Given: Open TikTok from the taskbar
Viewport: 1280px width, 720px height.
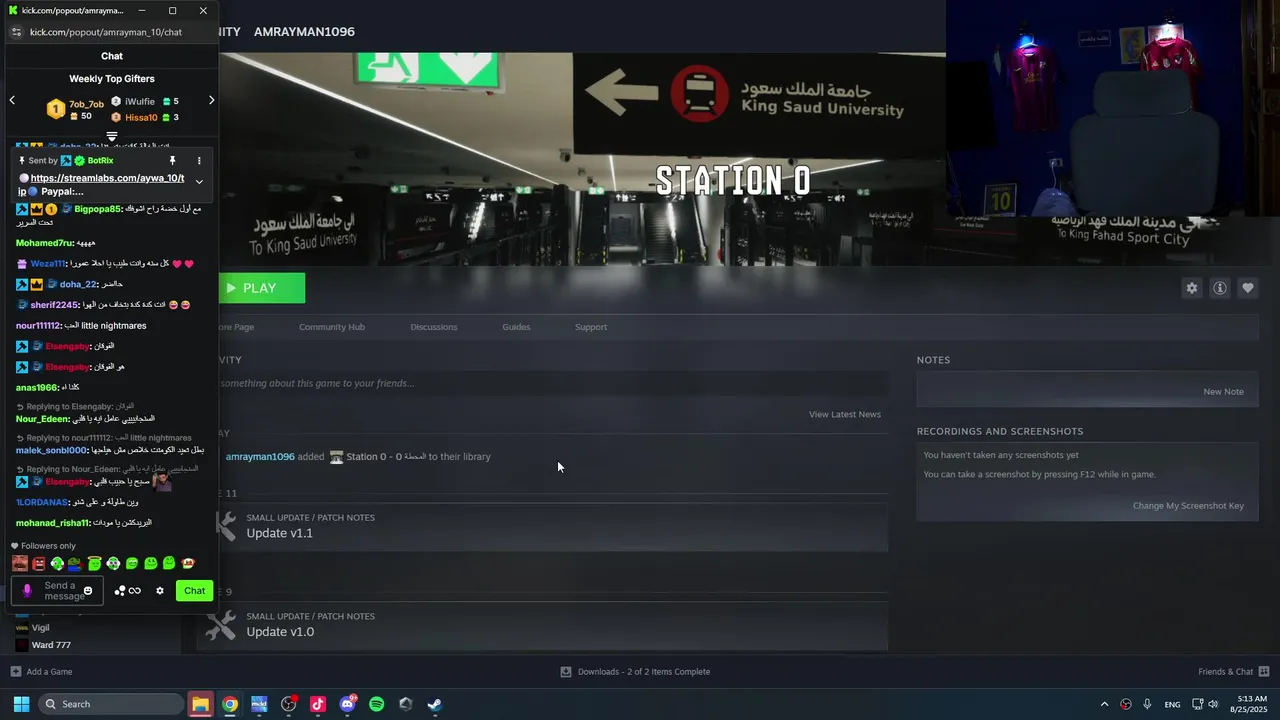Looking at the screenshot, I should pos(318,704).
